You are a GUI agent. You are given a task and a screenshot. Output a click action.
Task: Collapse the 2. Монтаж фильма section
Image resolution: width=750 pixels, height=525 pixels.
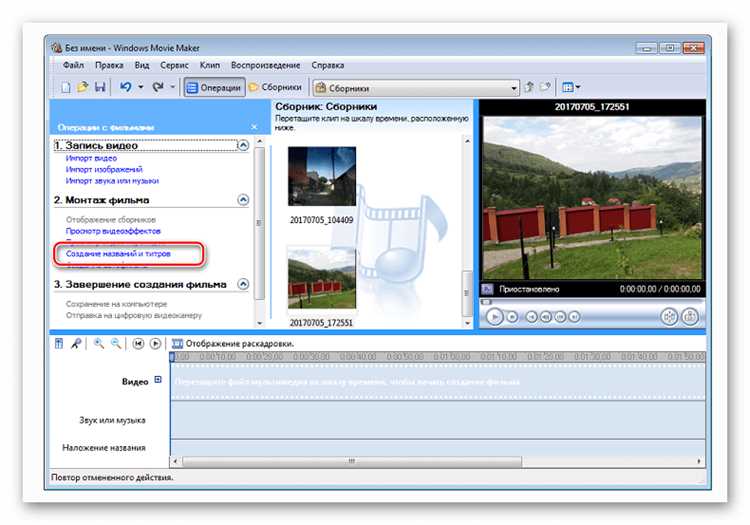pyautogui.click(x=243, y=199)
